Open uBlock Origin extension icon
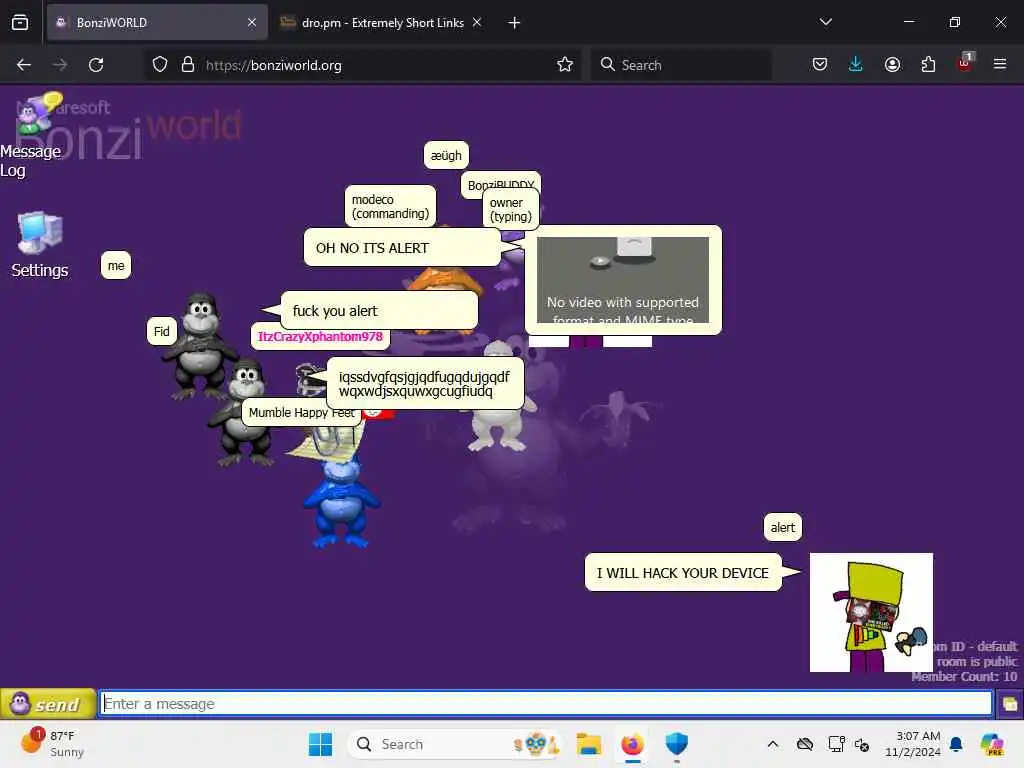This screenshot has height=768, width=1024. click(x=965, y=63)
